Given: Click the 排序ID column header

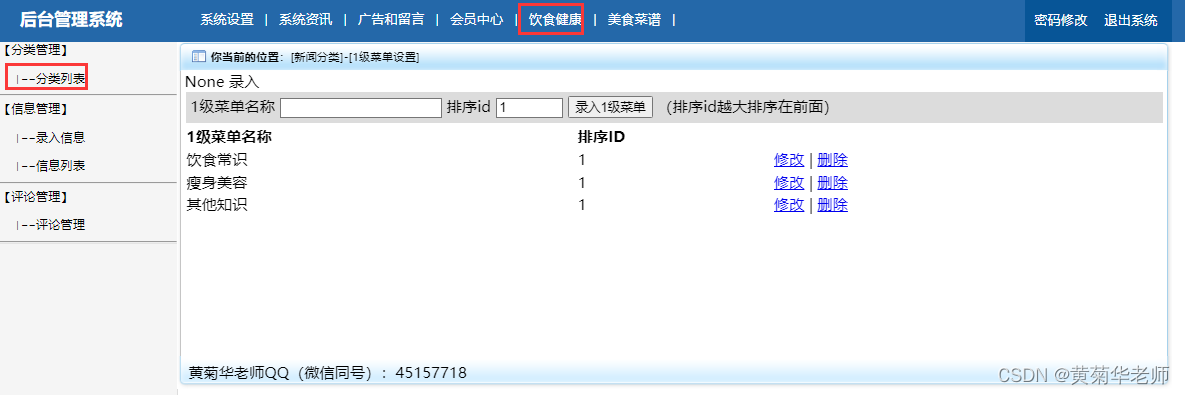Looking at the screenshot, I should point(601,137).
